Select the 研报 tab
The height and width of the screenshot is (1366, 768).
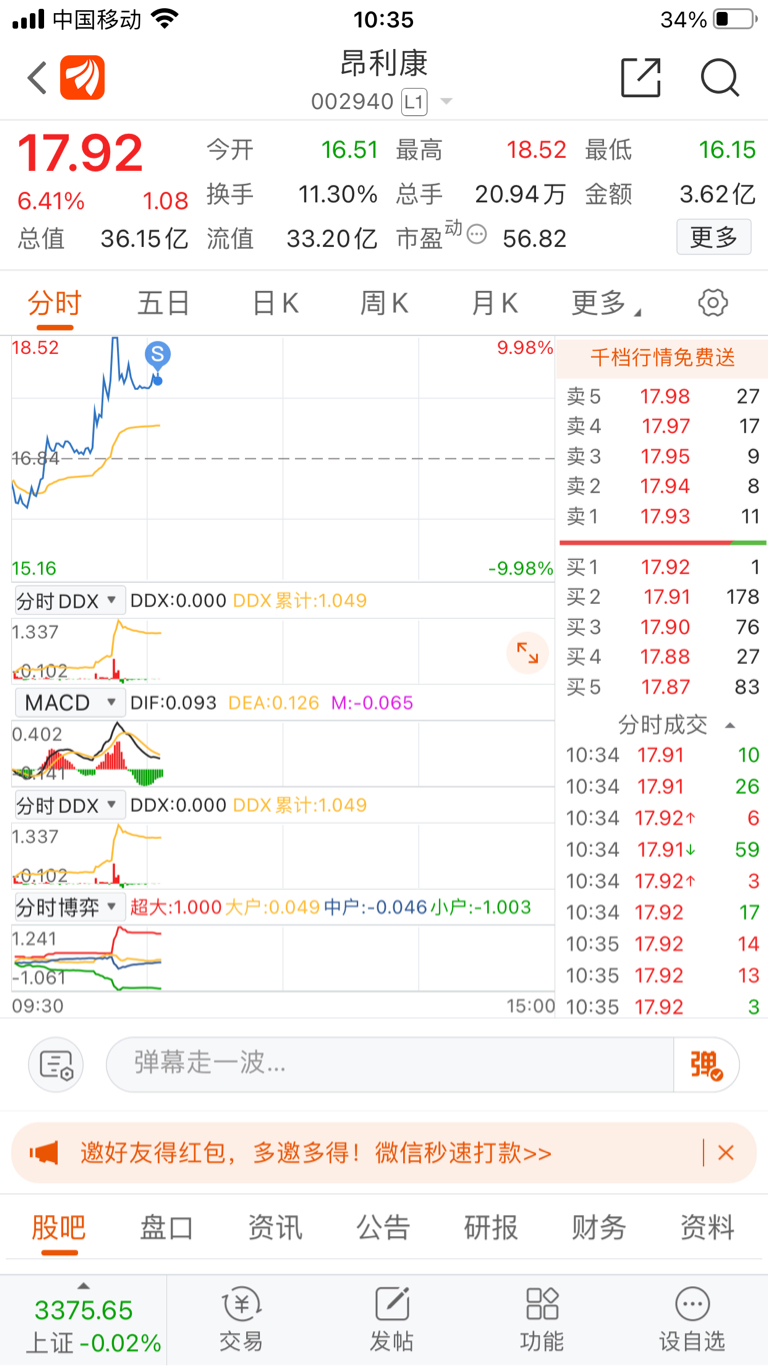pos(491,1227)
